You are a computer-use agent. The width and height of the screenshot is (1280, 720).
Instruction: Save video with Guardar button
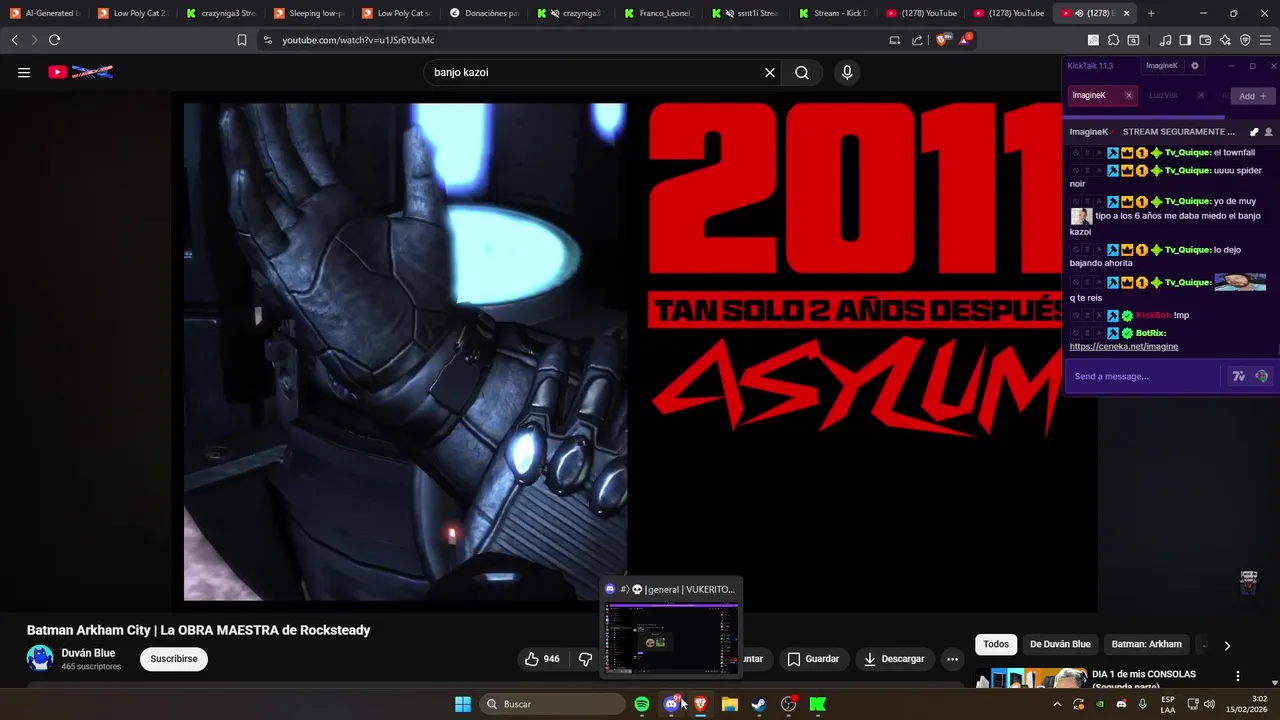pos(813,659)
